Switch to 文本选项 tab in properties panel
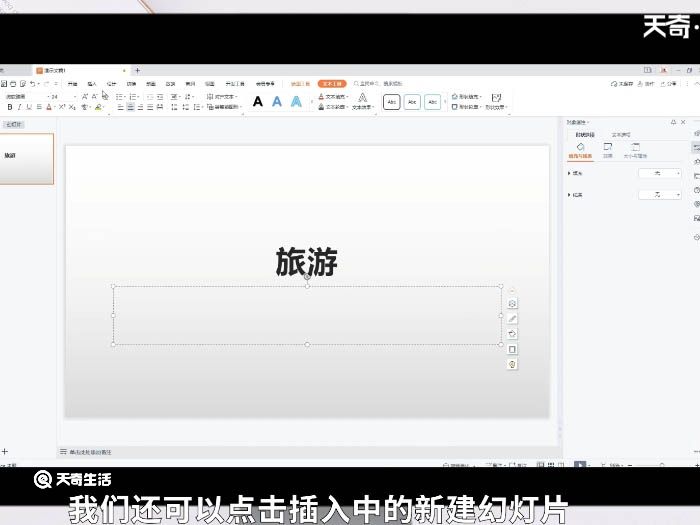The image size is (700, 525). point(621,134)
